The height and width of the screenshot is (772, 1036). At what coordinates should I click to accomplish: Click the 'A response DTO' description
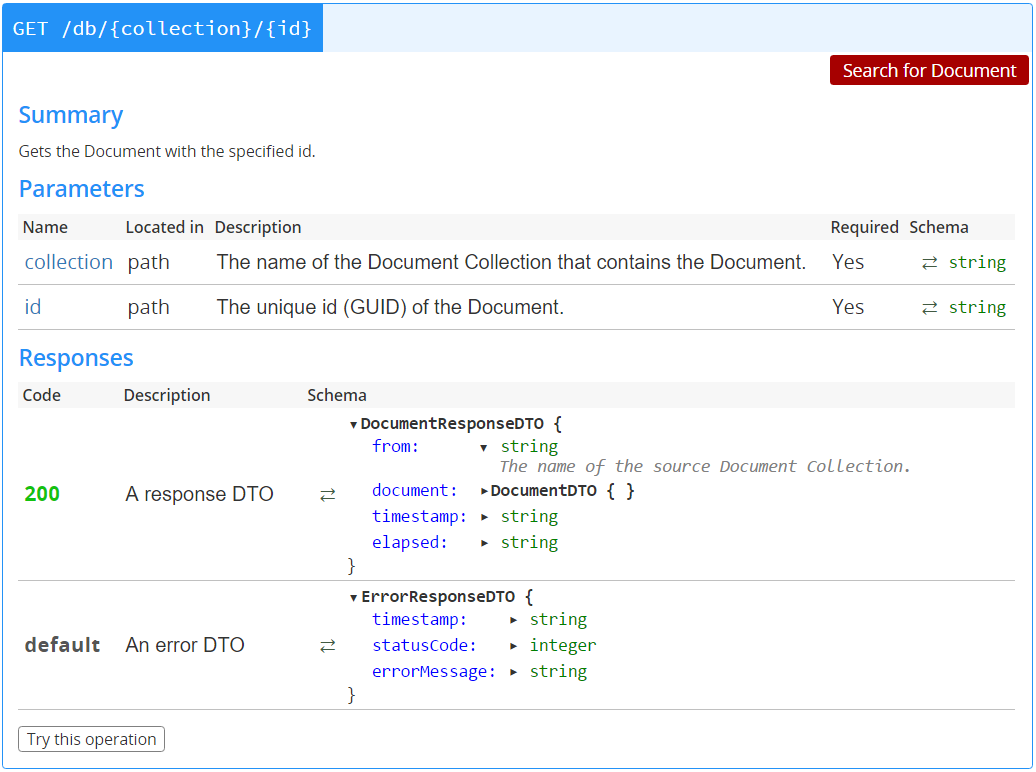(200, 494)
